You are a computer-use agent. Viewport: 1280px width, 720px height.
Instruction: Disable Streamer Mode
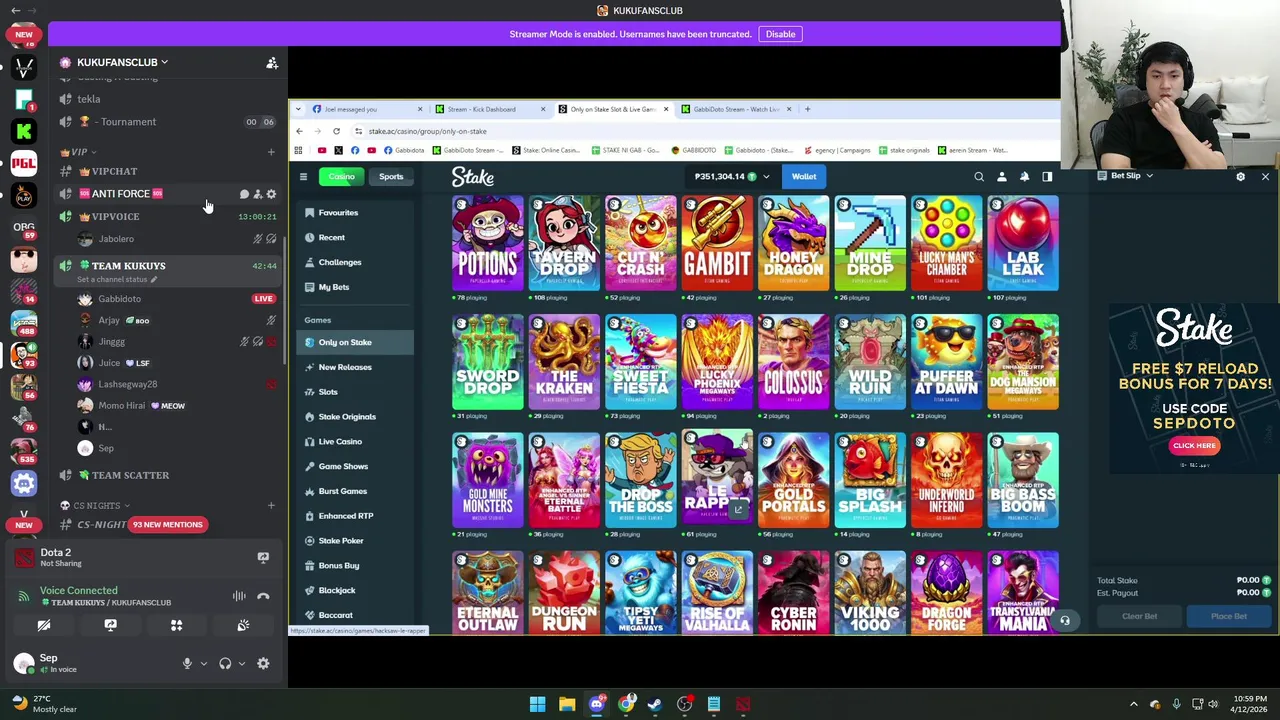click(780, 34)
